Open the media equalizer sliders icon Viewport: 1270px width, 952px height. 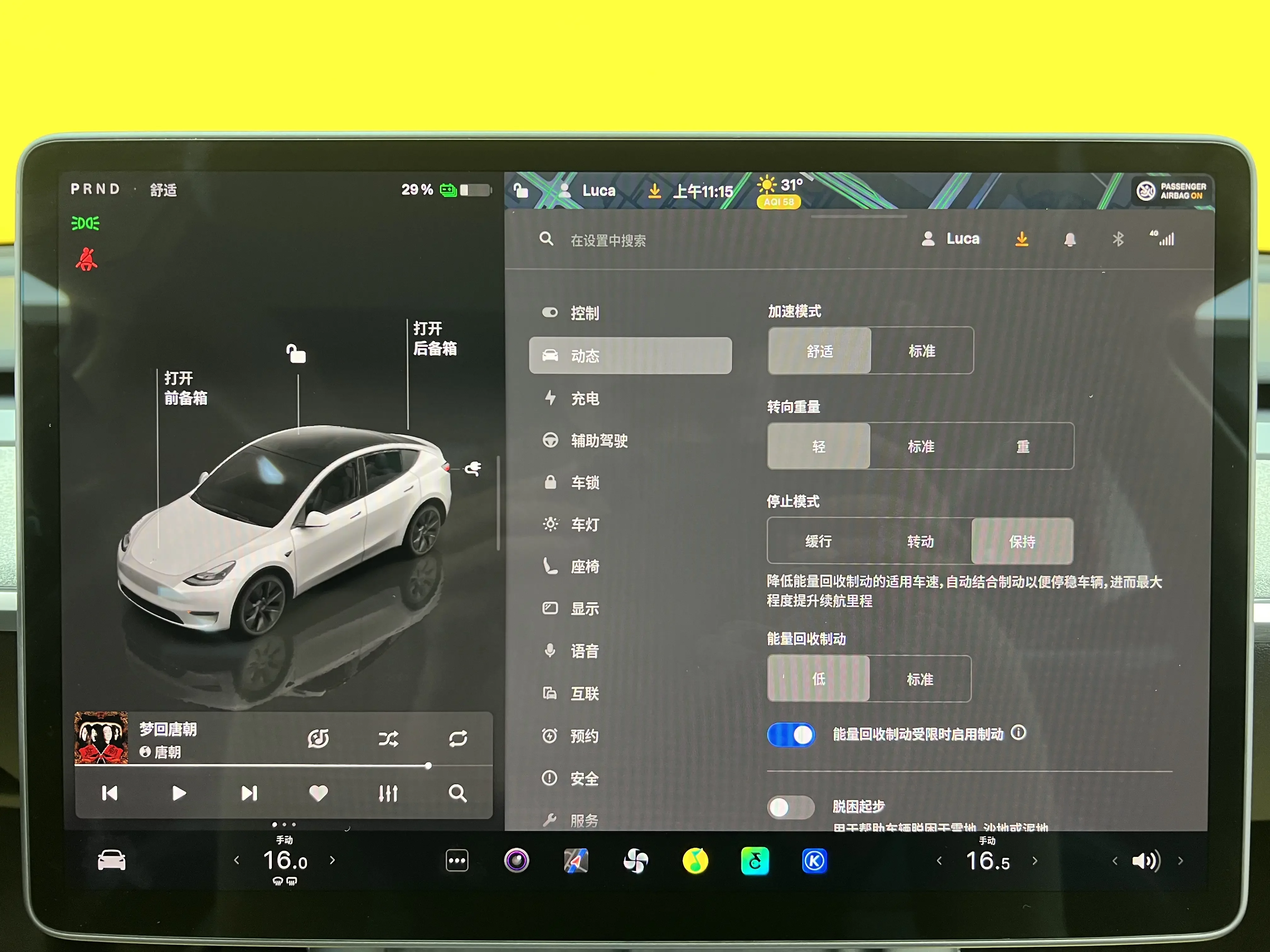(388, 793)
